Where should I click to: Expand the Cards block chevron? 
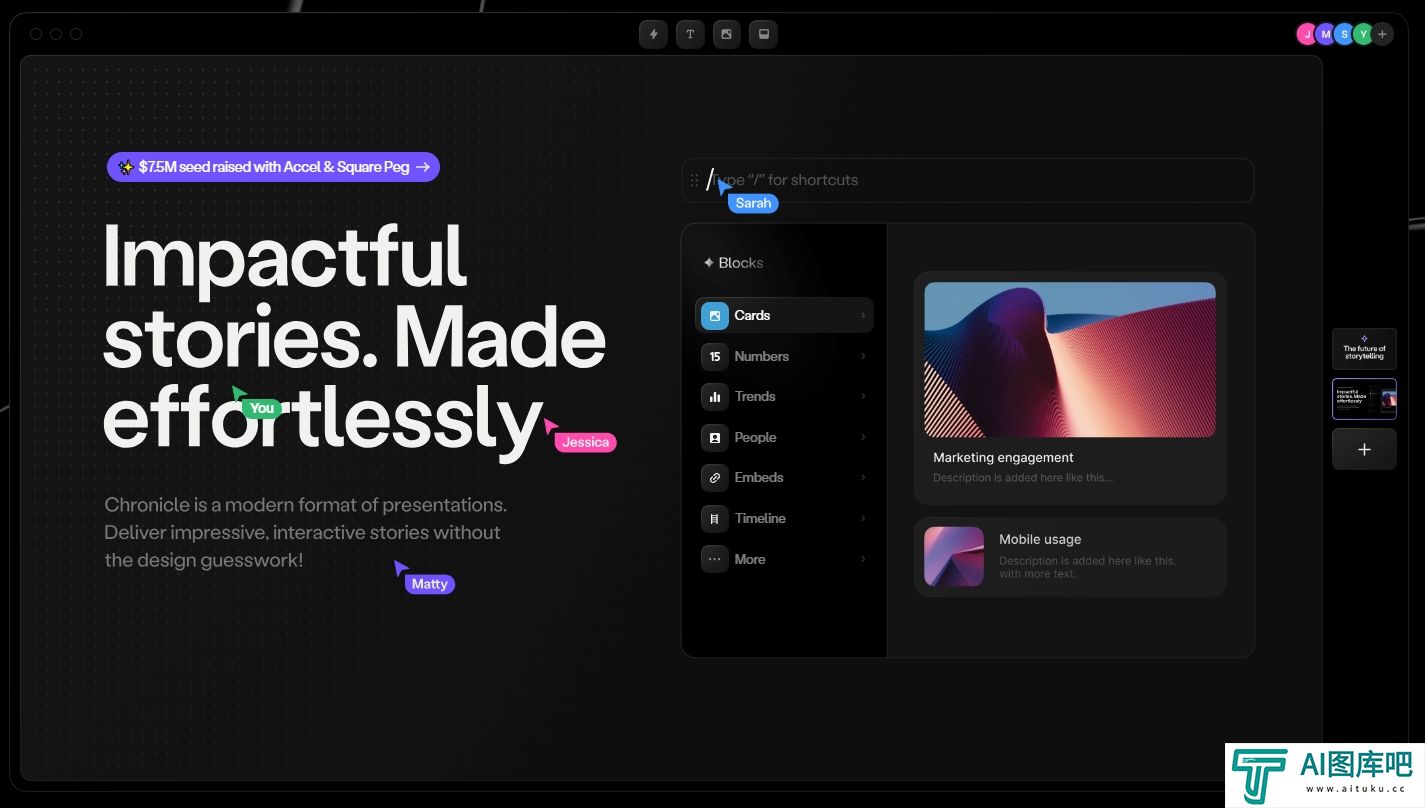(x=863, y=316)
